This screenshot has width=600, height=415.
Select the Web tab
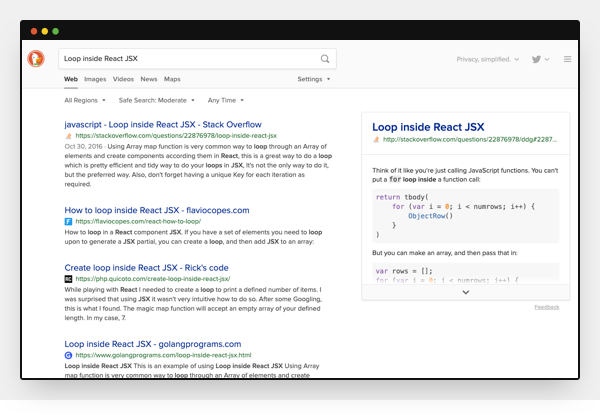71,79
